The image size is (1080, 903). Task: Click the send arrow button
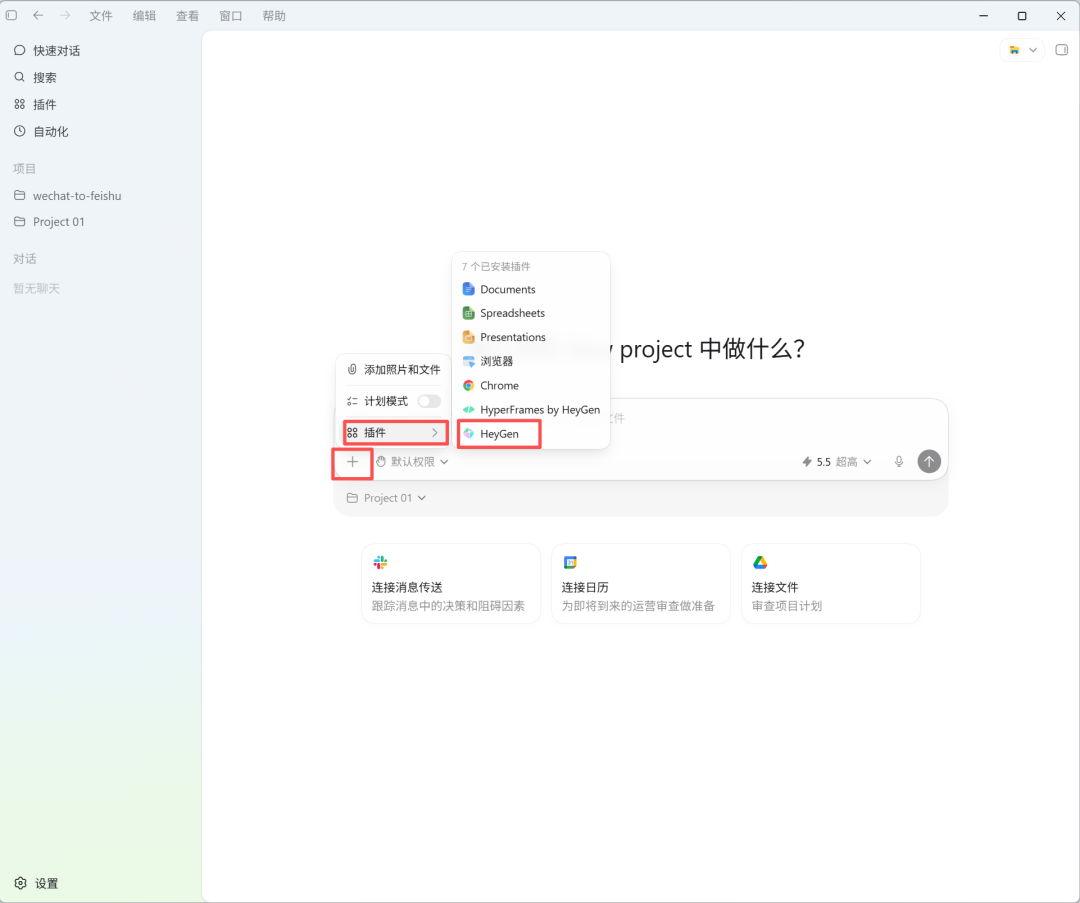click(929, 461)
